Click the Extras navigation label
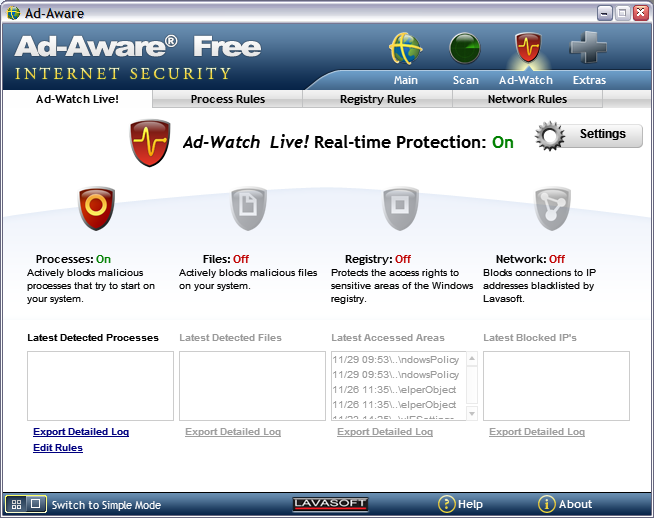 tap(589, 80)
